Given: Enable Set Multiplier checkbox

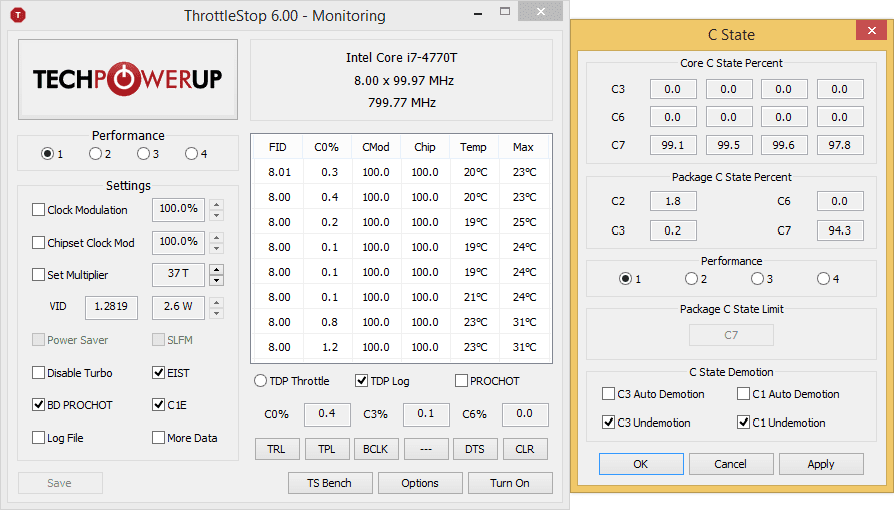Looking at the screenshot, I should point(38,274).
